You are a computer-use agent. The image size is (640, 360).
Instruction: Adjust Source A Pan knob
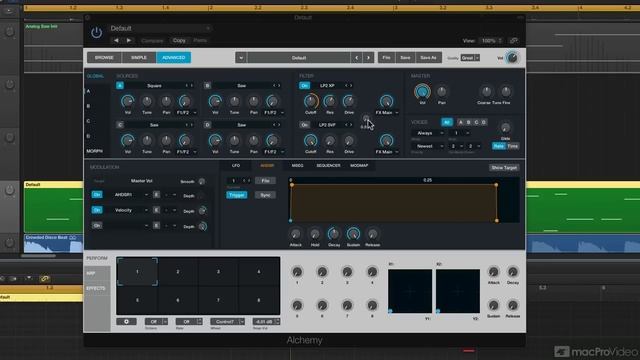[x=166, y=101]
